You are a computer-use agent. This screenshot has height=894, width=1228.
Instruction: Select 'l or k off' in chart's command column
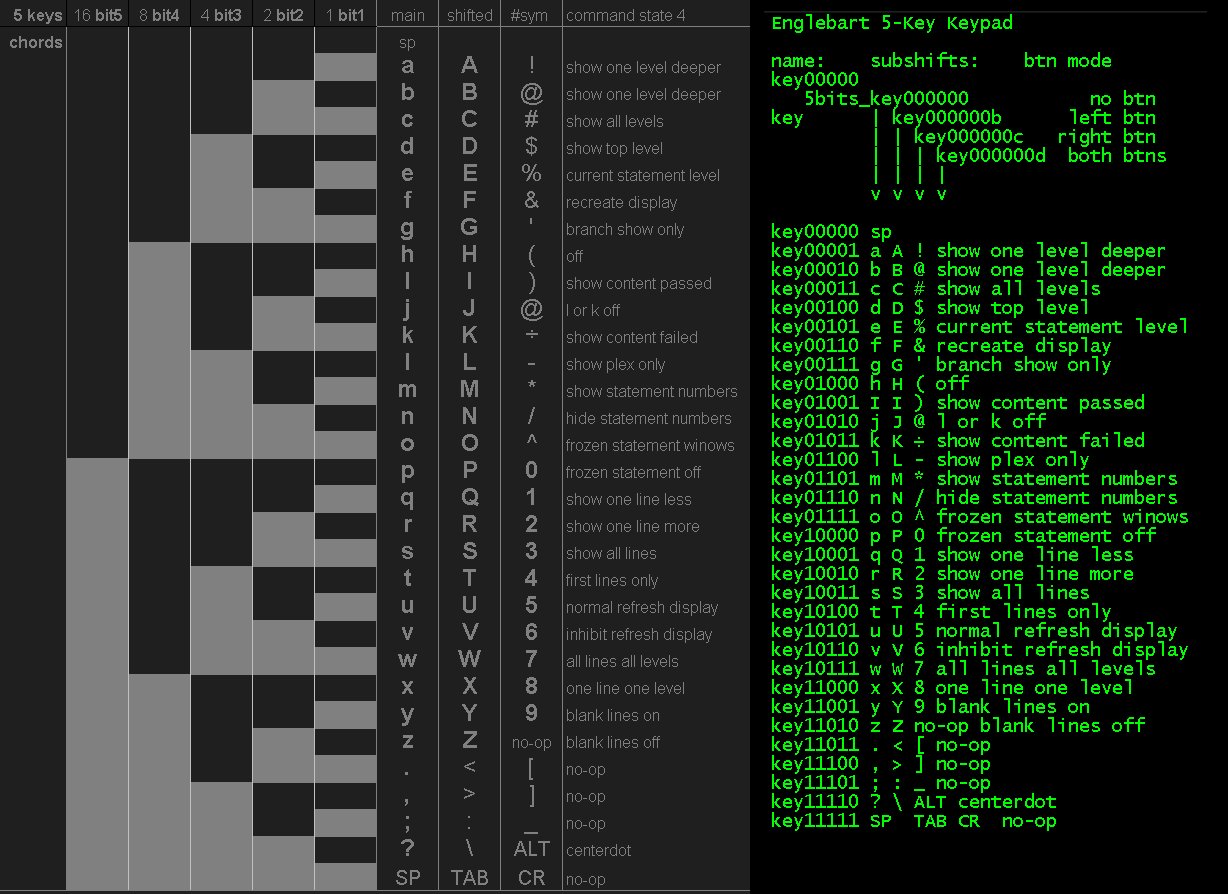point(593,310)
